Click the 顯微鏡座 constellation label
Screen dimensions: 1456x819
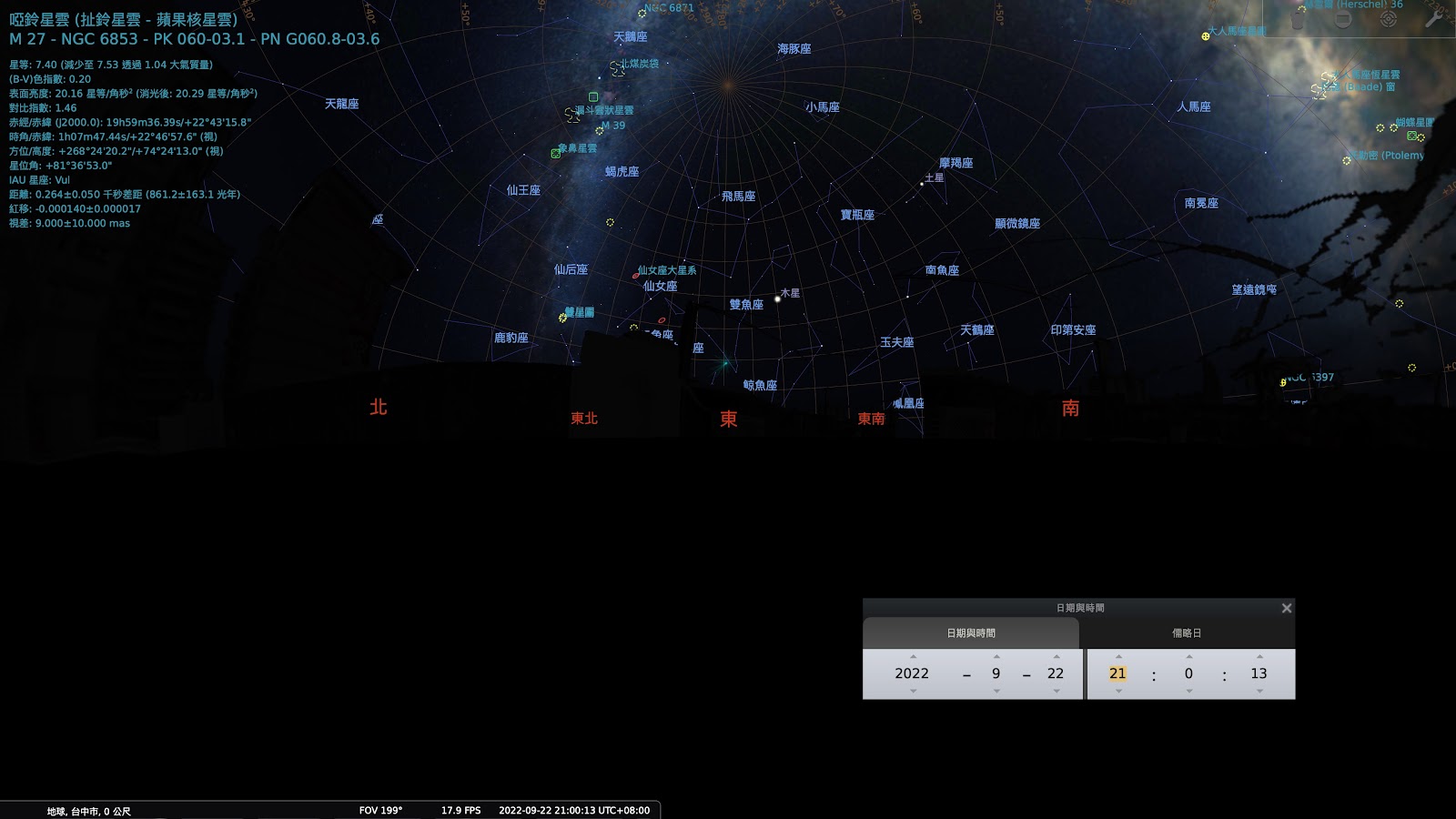point(1017,224)
